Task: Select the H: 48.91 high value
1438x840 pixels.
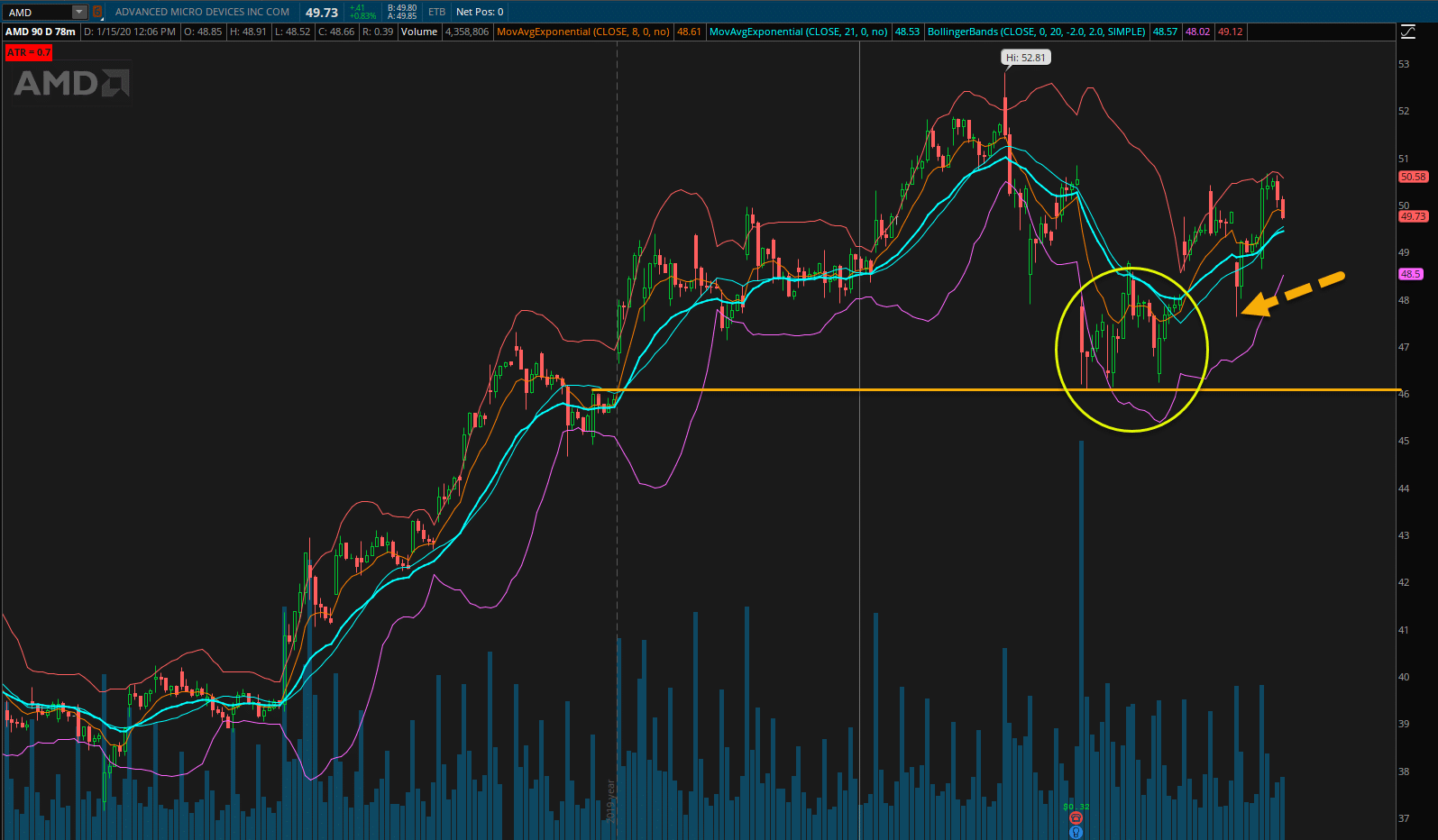Action: point(248,32)
